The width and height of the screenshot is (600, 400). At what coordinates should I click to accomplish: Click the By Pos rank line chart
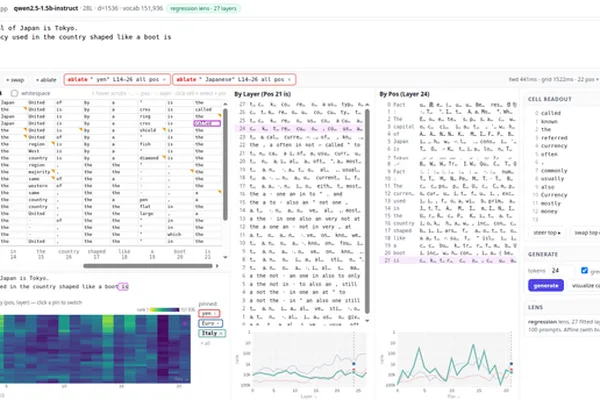pyautogui.click(x=455, y=359)
